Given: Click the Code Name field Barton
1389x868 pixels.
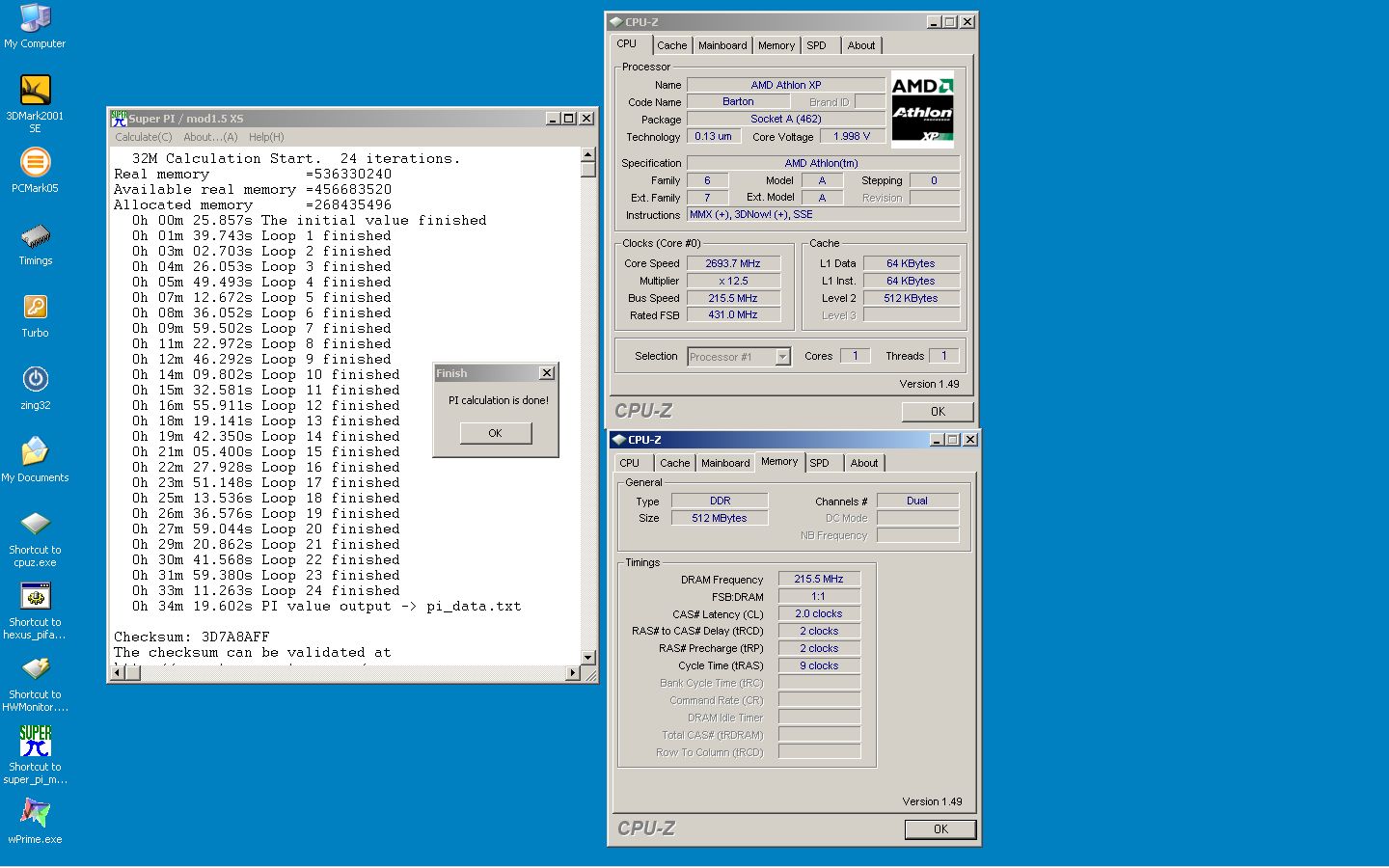Looking at the screenshot, I should click(x=738, y=101).
